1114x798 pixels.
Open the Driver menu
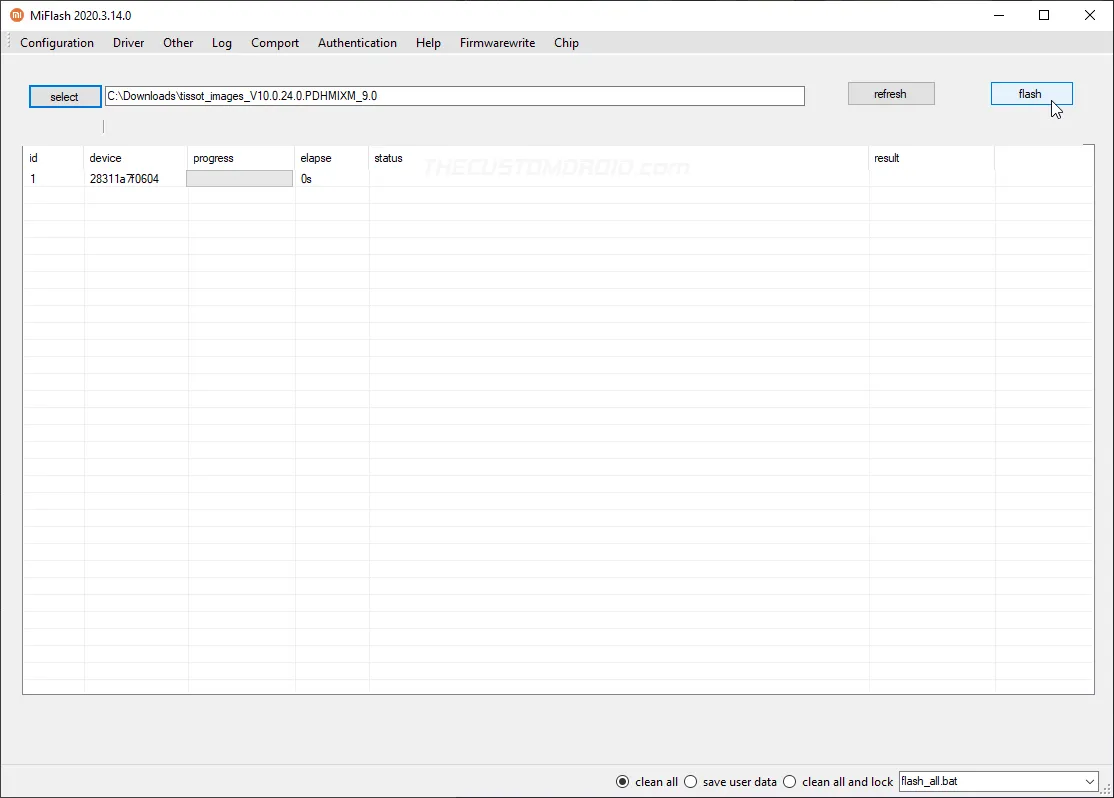[x=128, y=43]
